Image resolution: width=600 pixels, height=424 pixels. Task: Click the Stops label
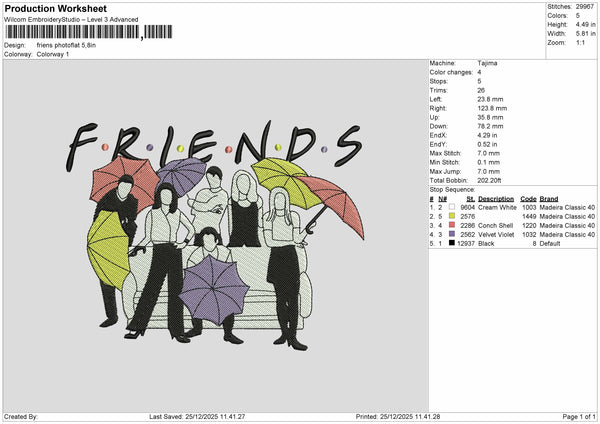click(439, 81)
